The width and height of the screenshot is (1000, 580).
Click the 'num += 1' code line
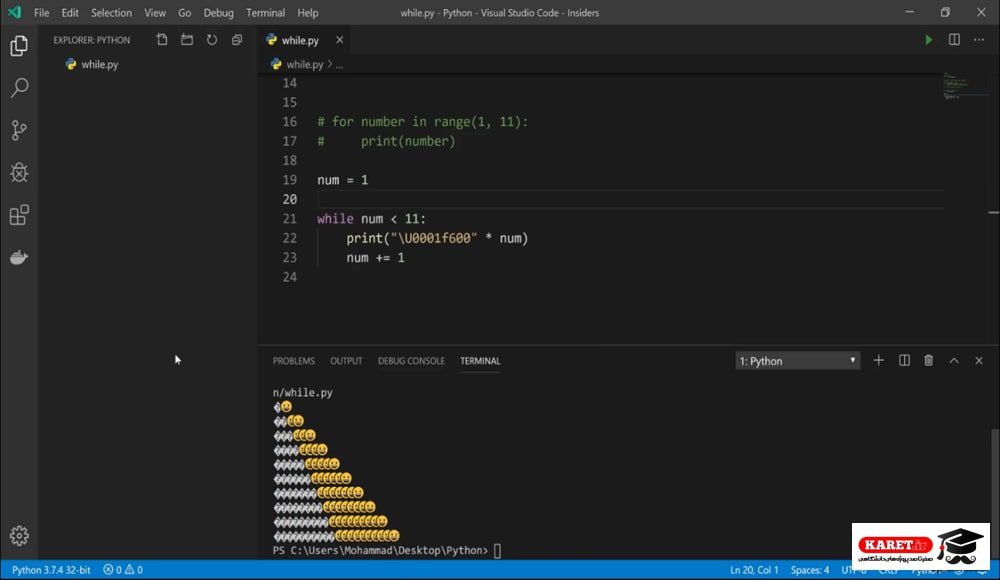coord(375,258)
